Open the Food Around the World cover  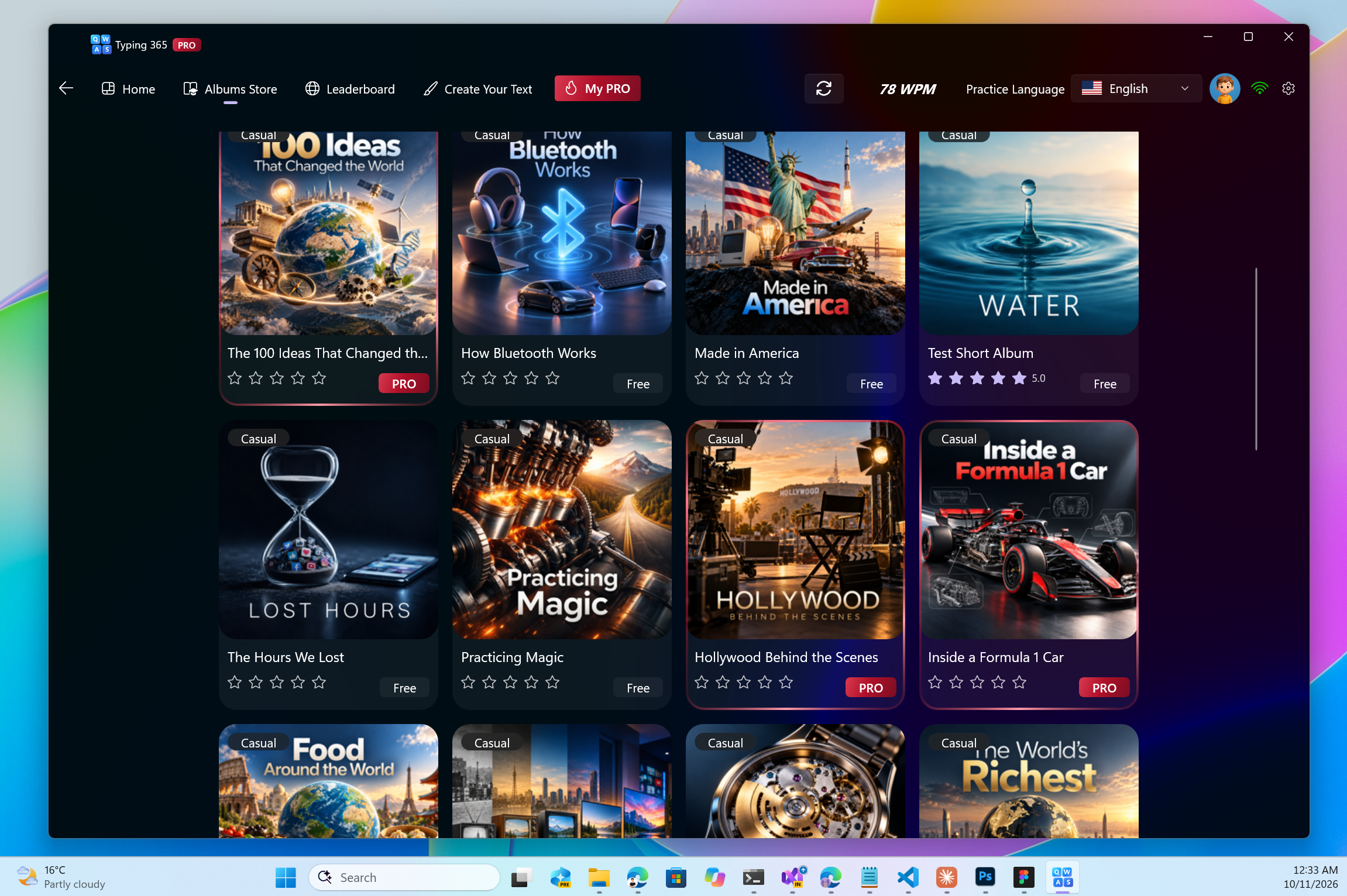328,781
